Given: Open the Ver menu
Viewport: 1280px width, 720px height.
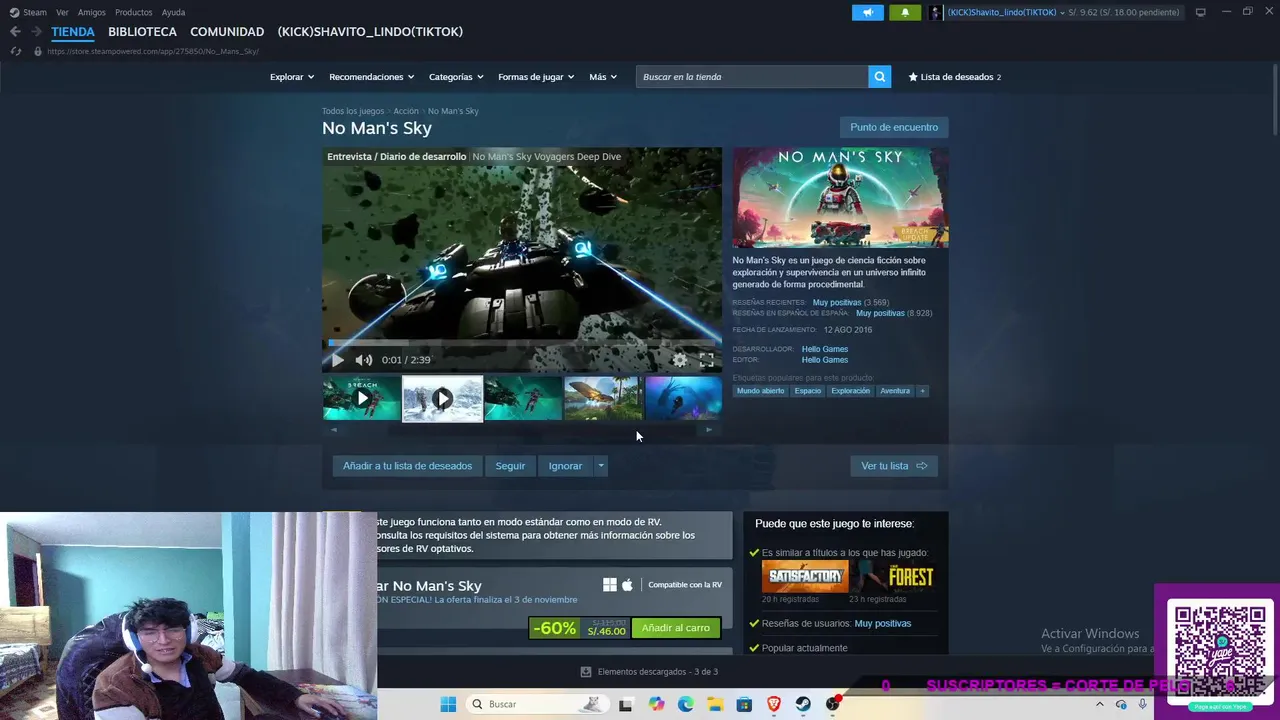Looking at the screenshot, I should pos(62,12).
